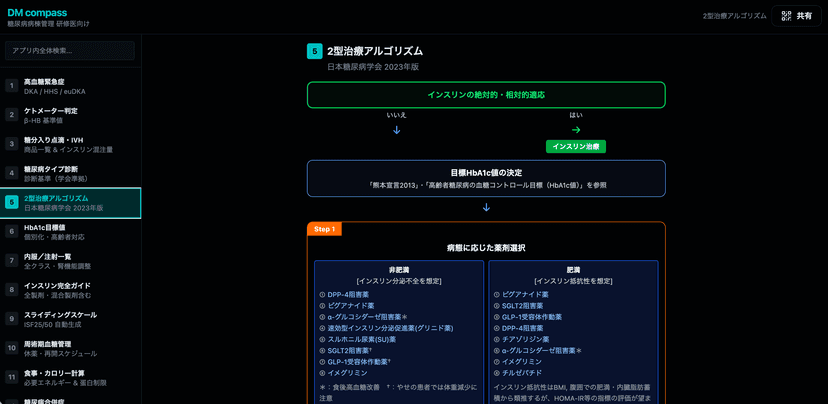Click GLP-1受容体作動薬 in 肥満 list
The image size is (828, 404).
[x=532, y=317]
